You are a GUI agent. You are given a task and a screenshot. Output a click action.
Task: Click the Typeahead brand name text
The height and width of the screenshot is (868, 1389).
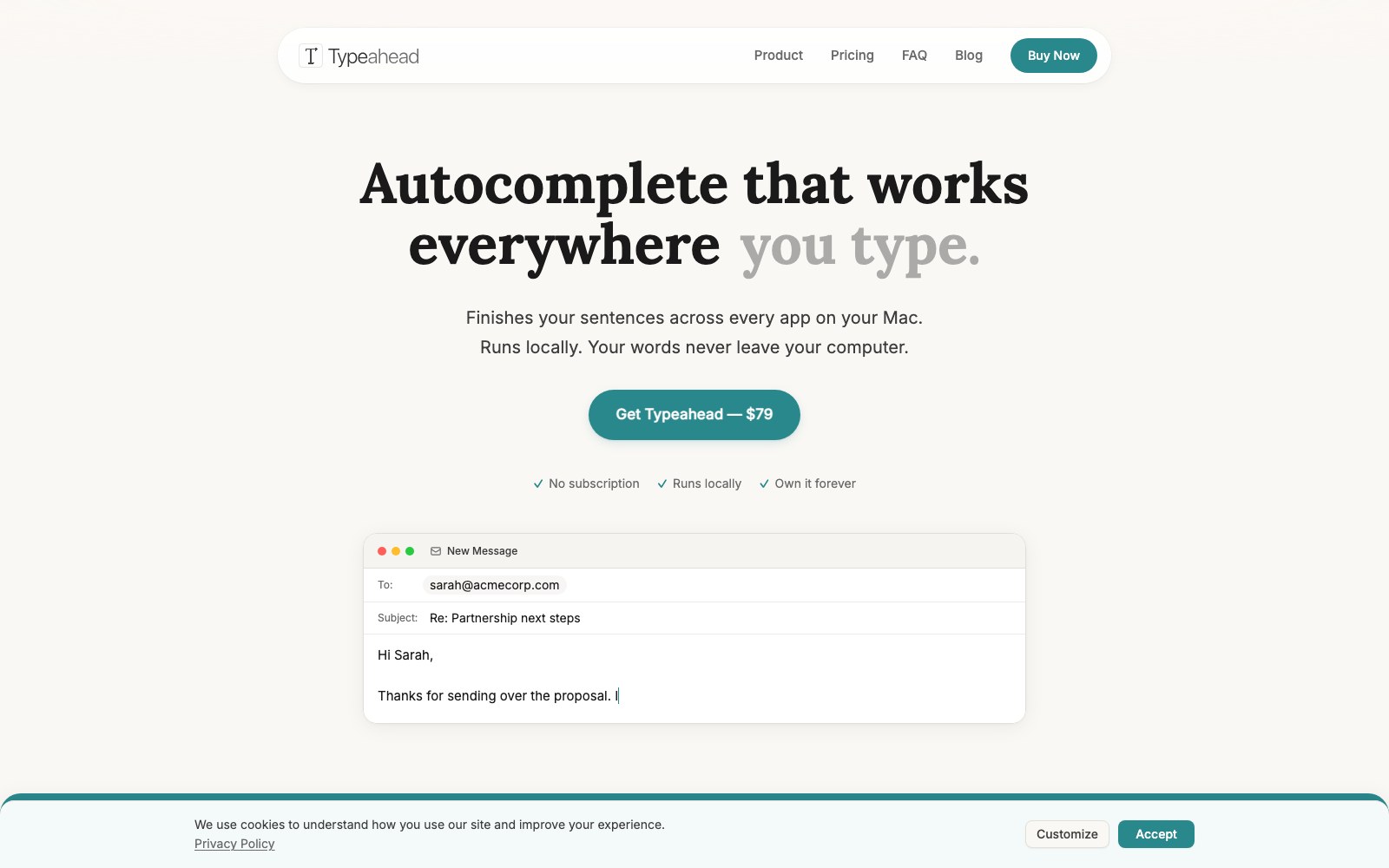(x=373, y=56)
